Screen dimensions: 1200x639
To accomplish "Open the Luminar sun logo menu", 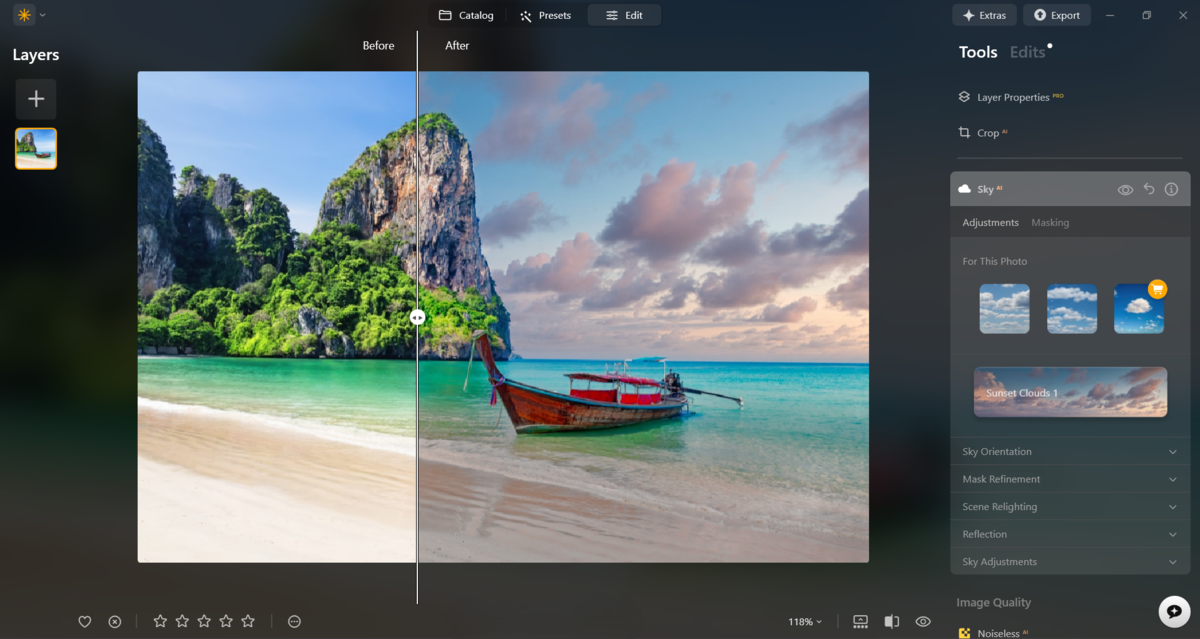I will coord(24,15).
